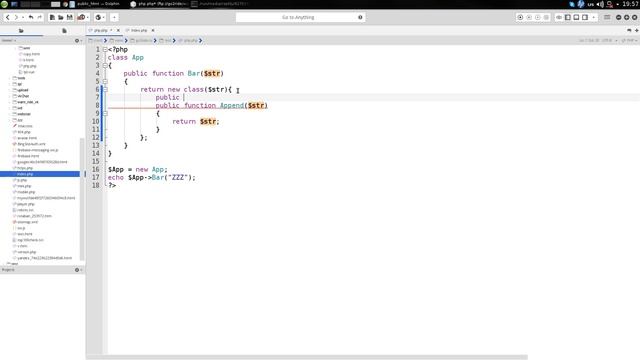This screenshot has height=360, width=640.
Task: Open the navigation history dropdown arrow
Action: click(23, 17)
